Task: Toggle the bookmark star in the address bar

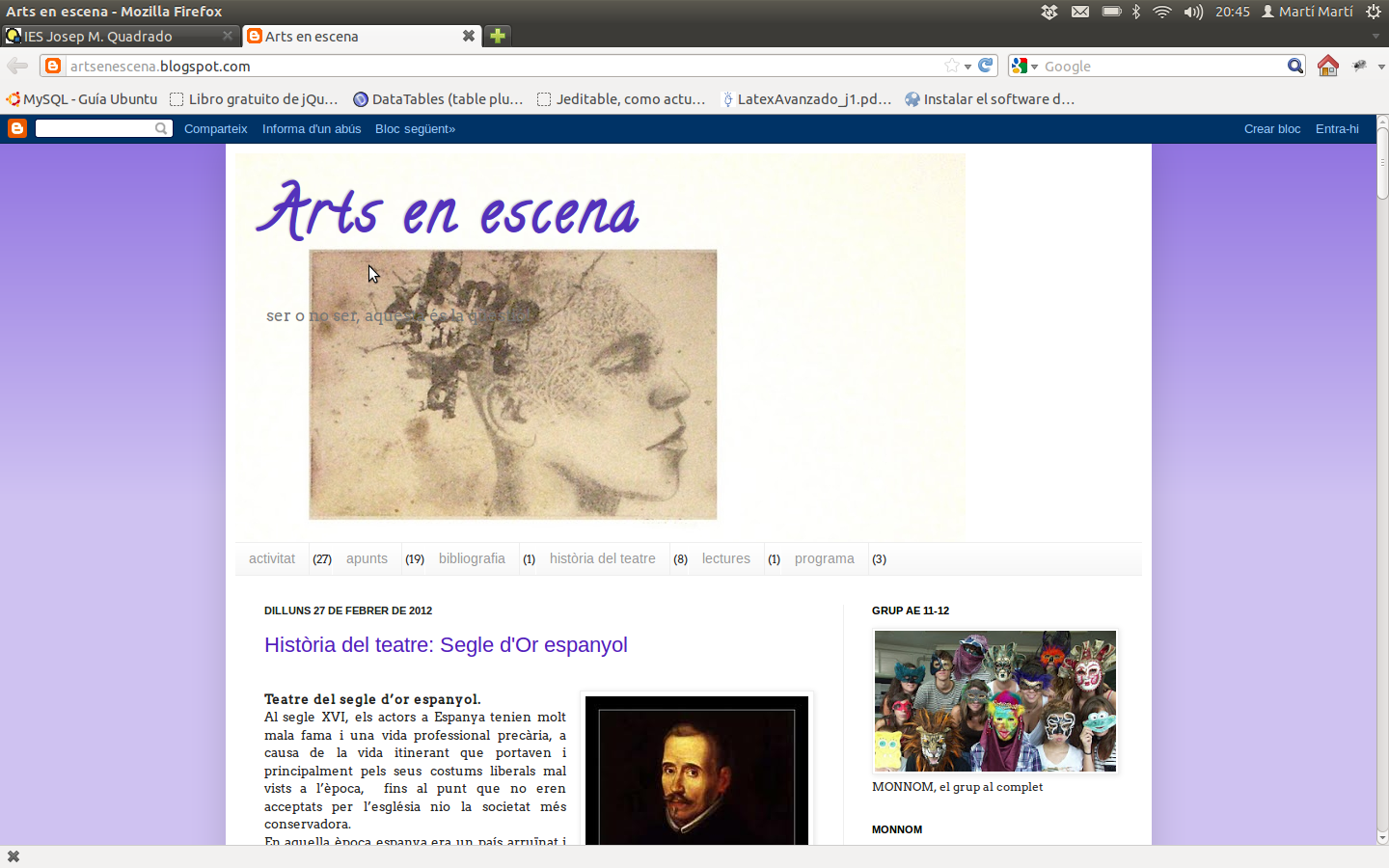Action: (x=952, y=66)
